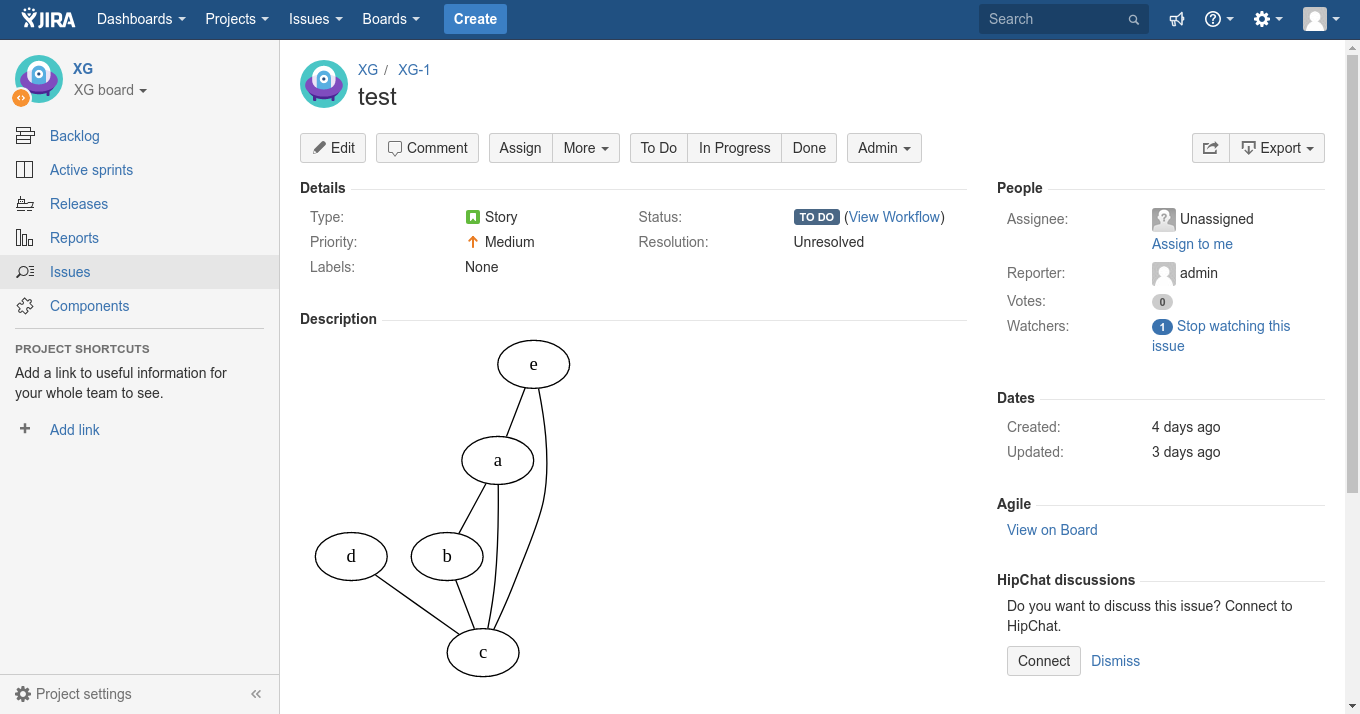
Task: Open the Boards menu
Action: pyautogui.click(x=390, y=18)
